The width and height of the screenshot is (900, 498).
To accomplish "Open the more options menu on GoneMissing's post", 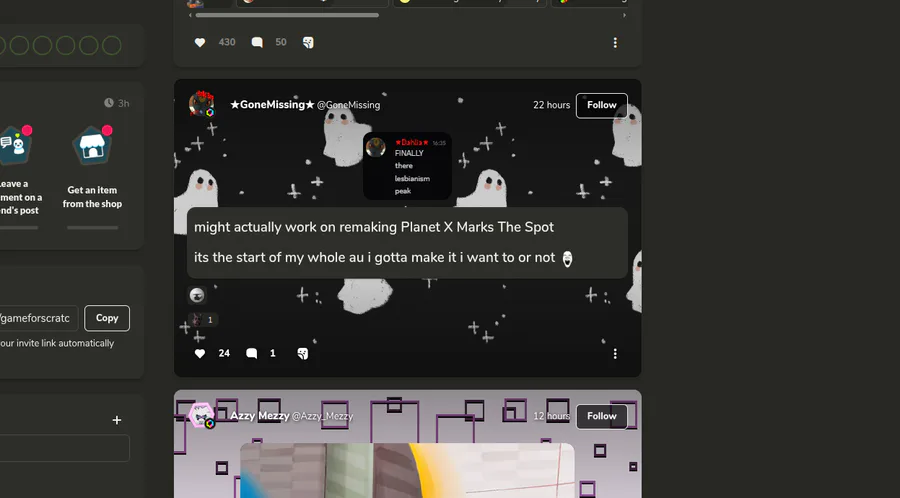I will 615,353.
